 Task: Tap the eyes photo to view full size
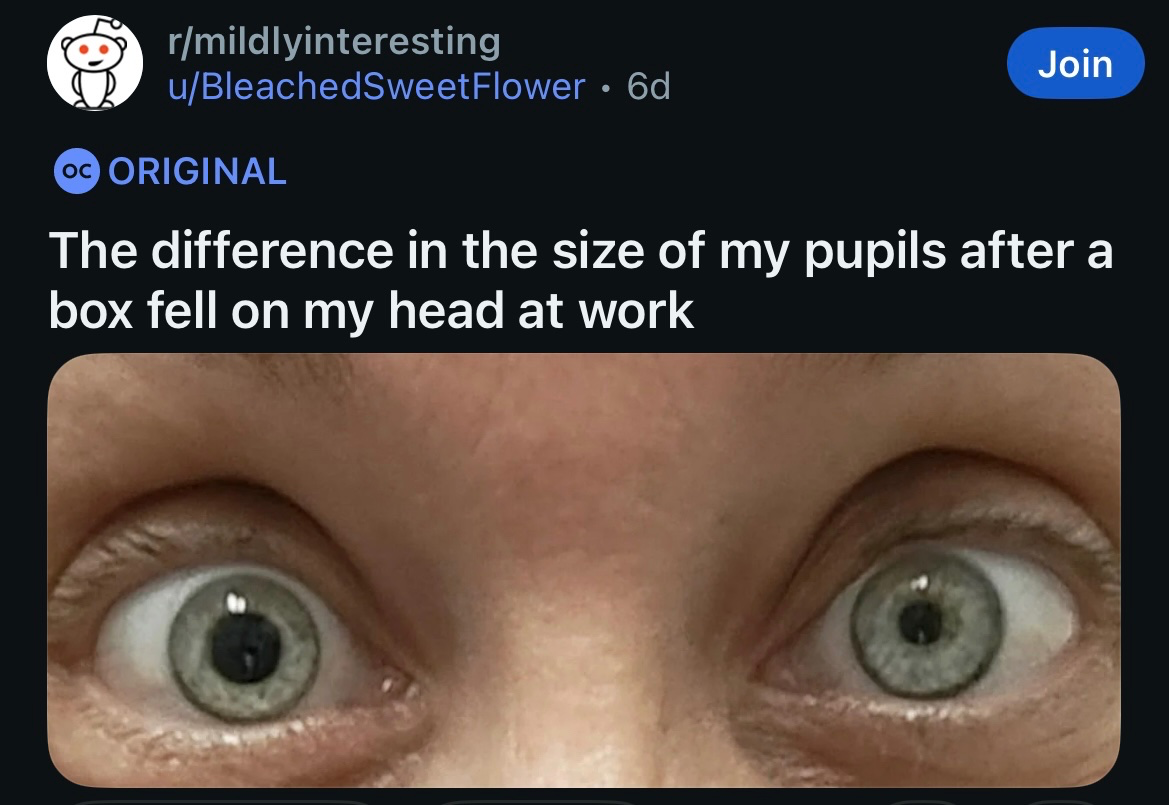(585, 575)
